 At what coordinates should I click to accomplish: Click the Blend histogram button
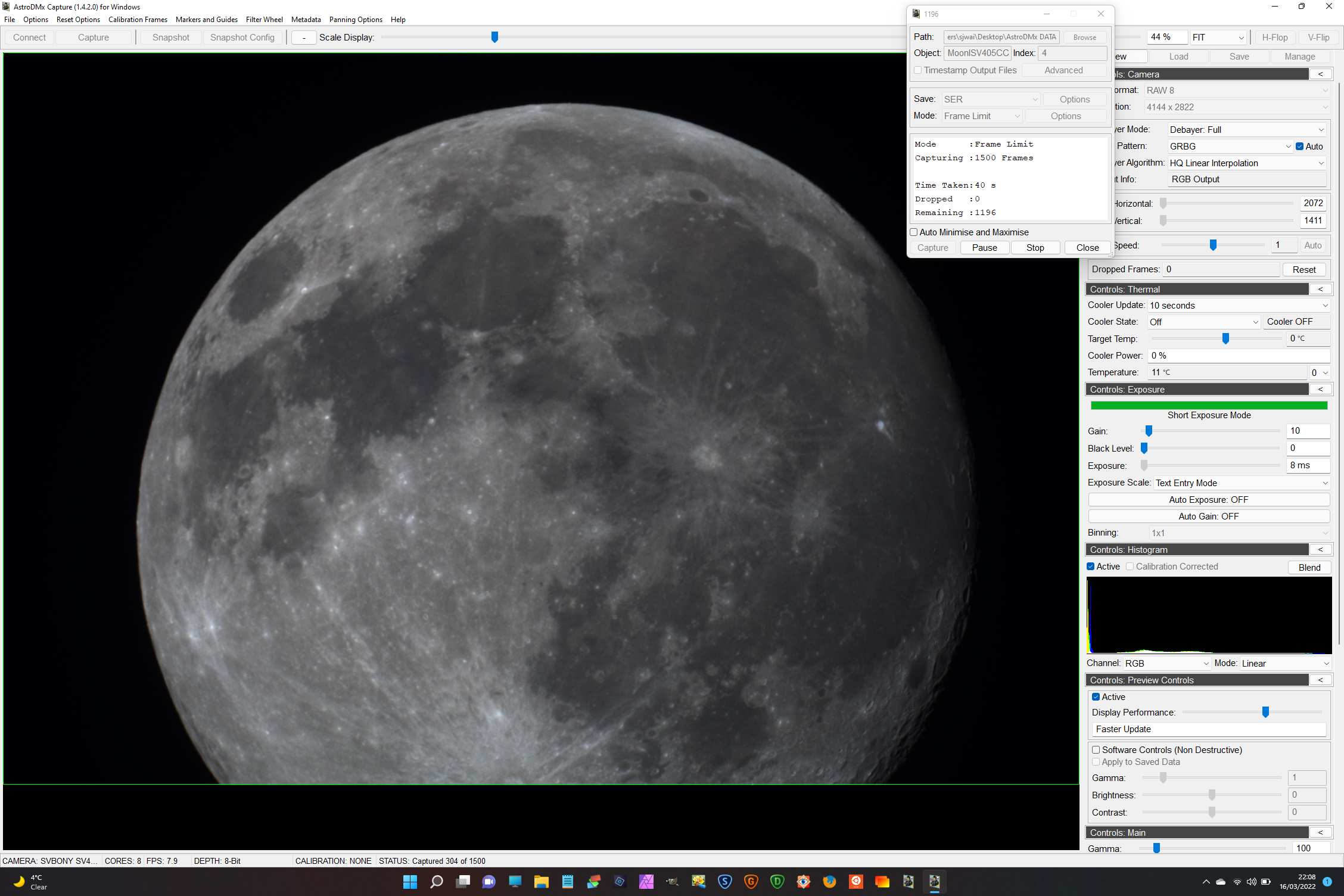[1309, 568]
